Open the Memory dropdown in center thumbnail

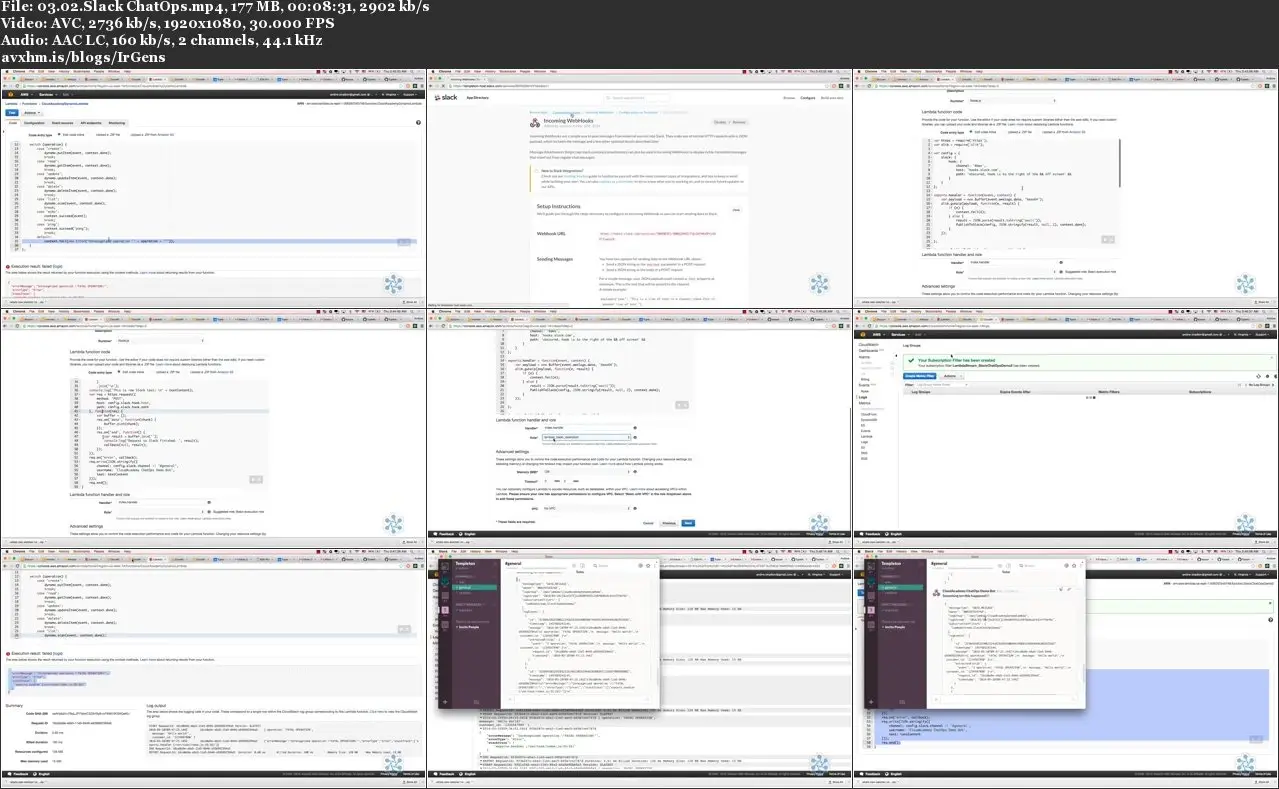pos(586,472)
